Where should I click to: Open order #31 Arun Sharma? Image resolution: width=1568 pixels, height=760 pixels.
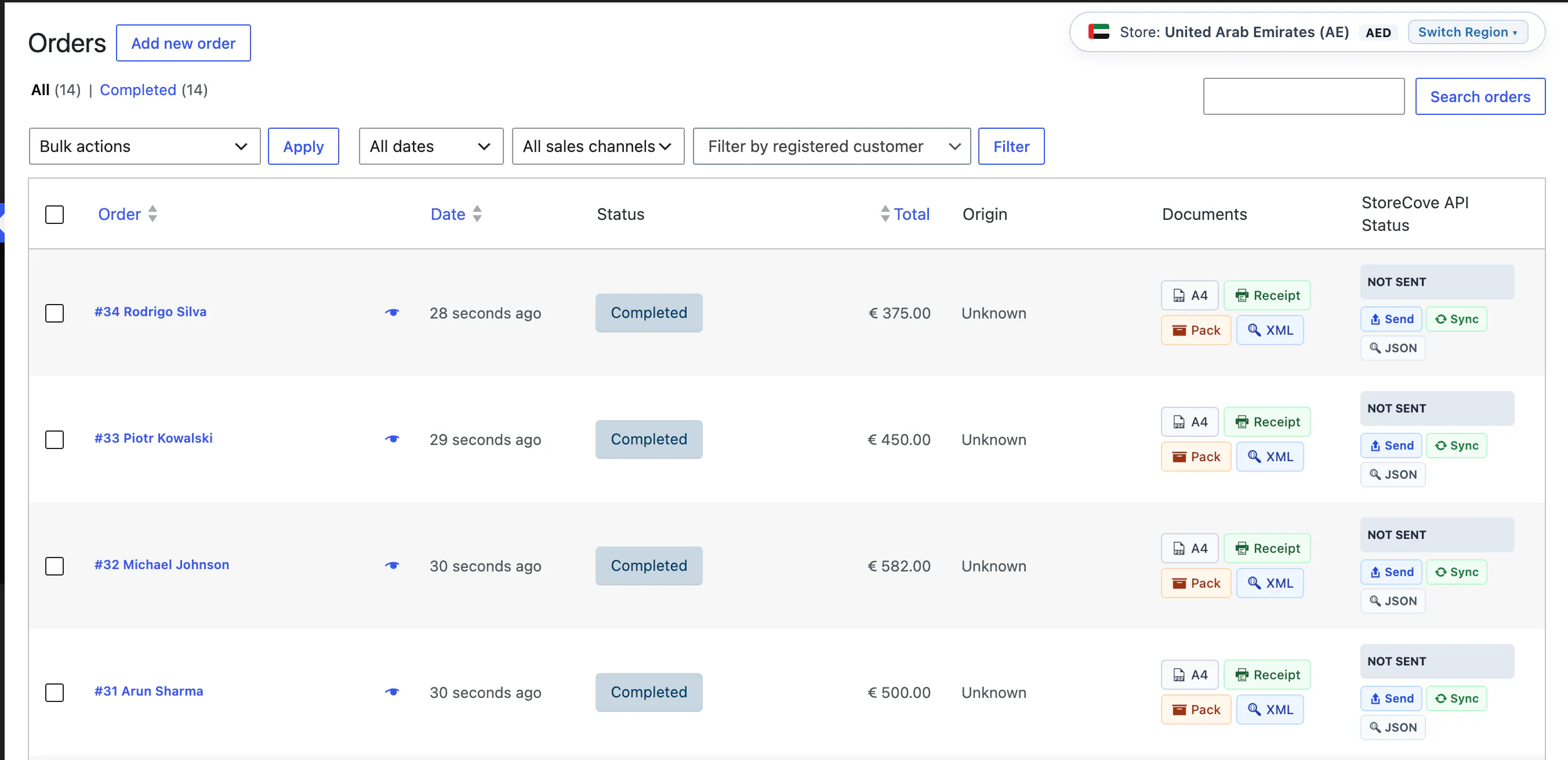coord(148,691)
